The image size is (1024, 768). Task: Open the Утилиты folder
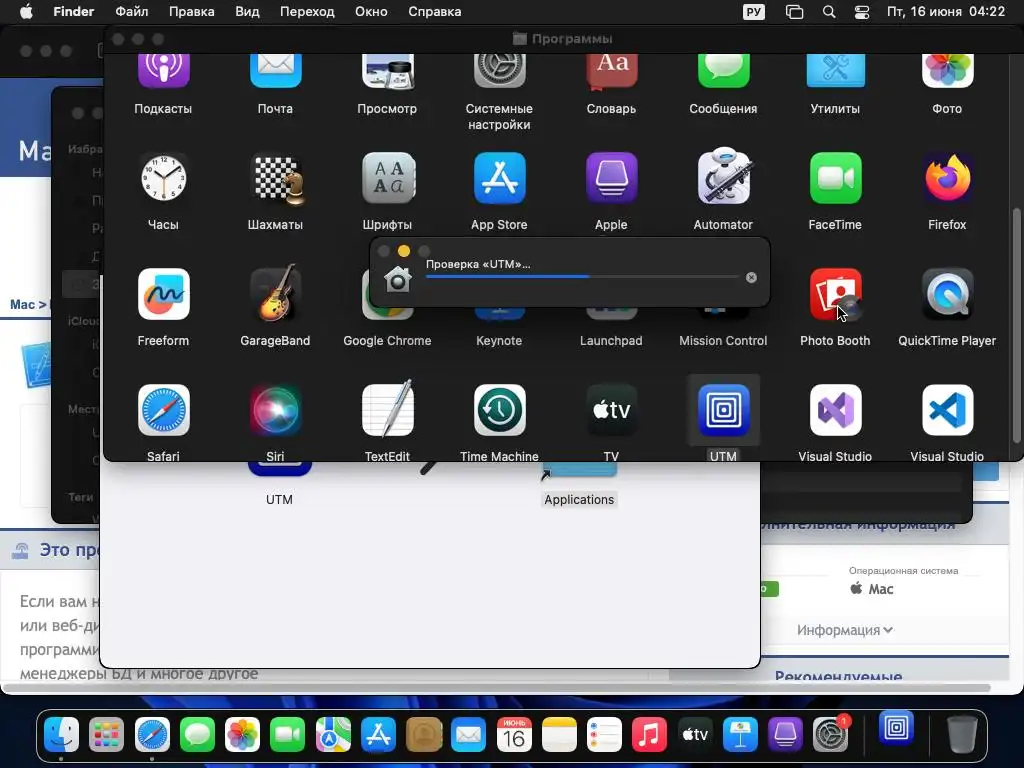pyautogui.click(x=835, y=69)
